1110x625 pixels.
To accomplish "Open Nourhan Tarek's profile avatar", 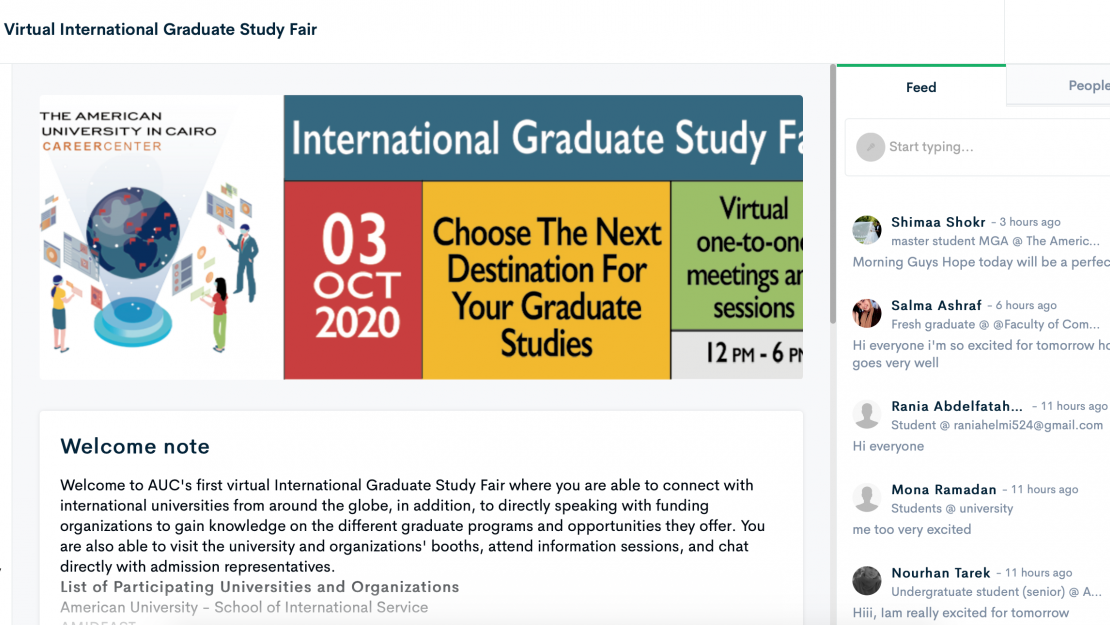I will 866,580.
